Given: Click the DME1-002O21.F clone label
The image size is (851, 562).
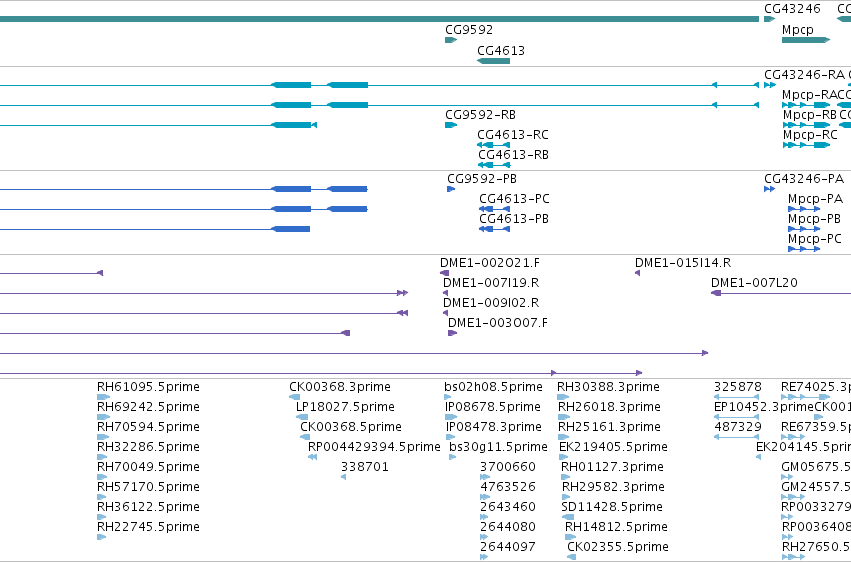Looking at the screenshot, I should pyautogui.click(x=490, y=263).
